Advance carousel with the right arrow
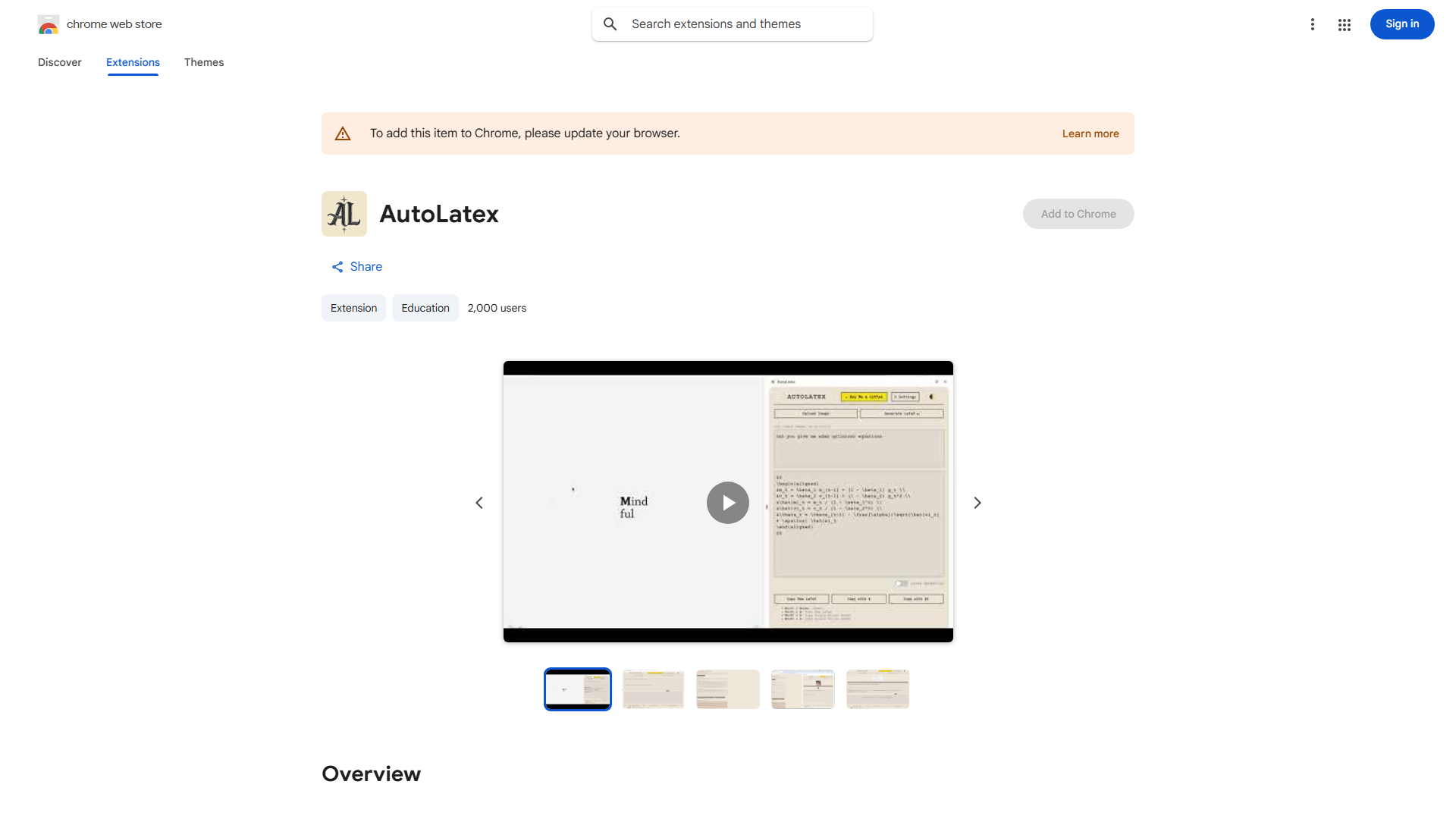1456x819 pixels. 977,502
